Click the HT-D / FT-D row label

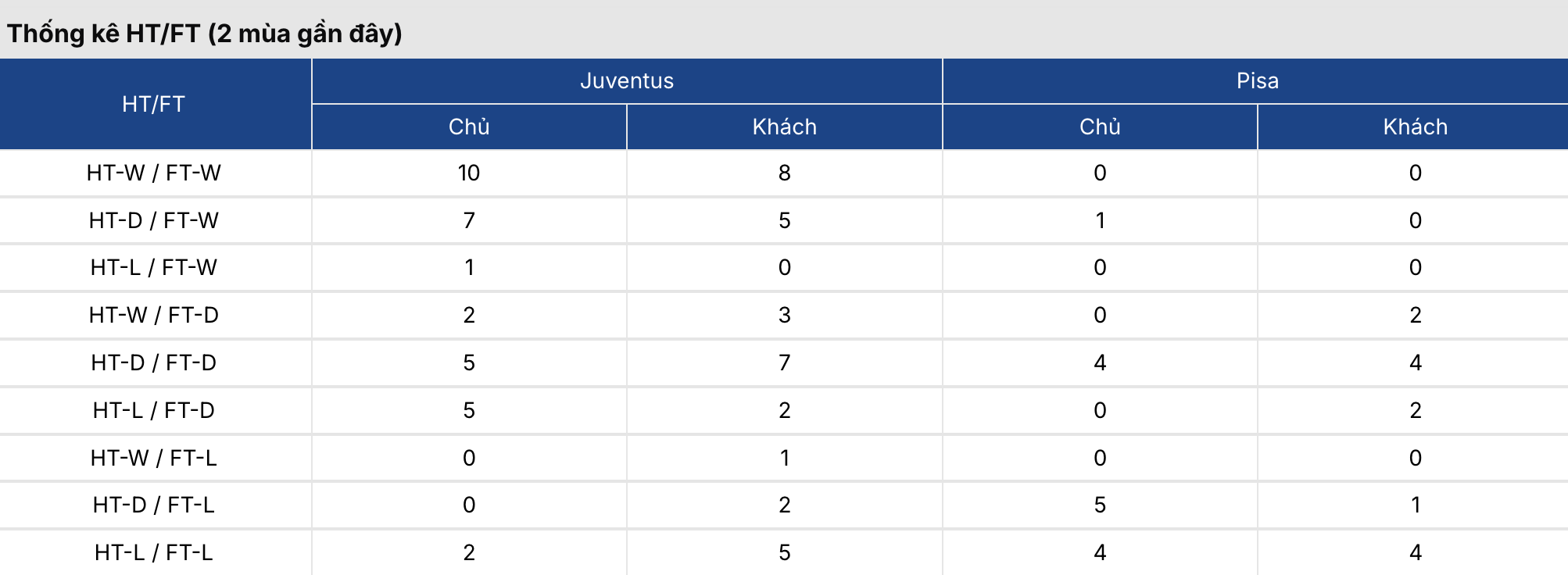click(154, 362)
